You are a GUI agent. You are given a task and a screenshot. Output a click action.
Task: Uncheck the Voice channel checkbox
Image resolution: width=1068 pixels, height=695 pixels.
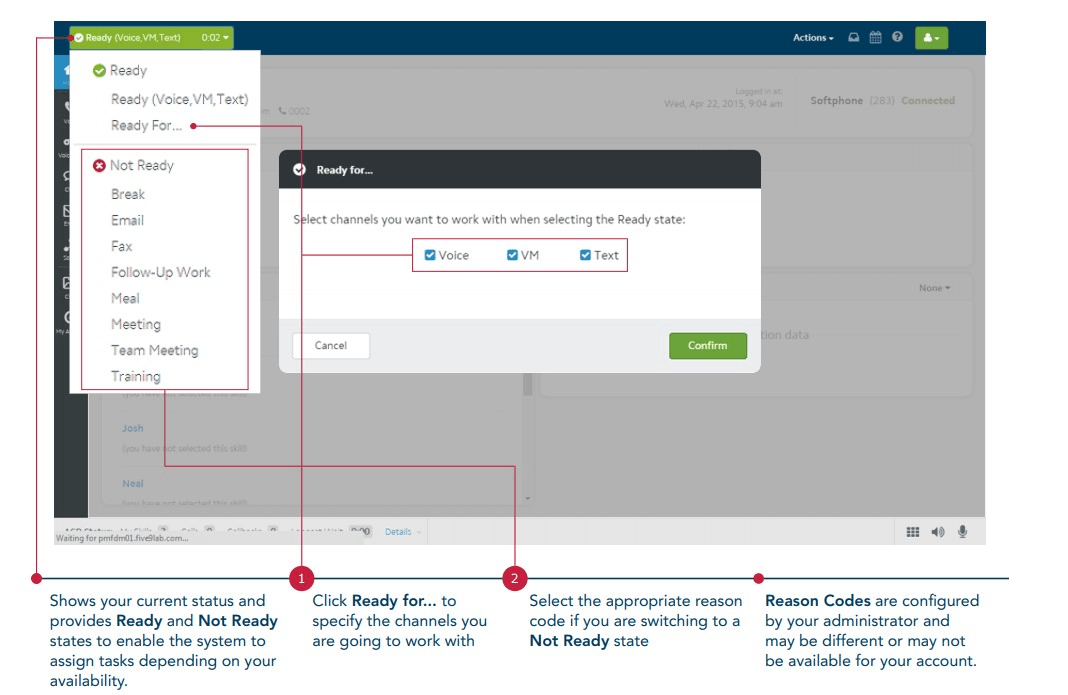tap(430, 255)
